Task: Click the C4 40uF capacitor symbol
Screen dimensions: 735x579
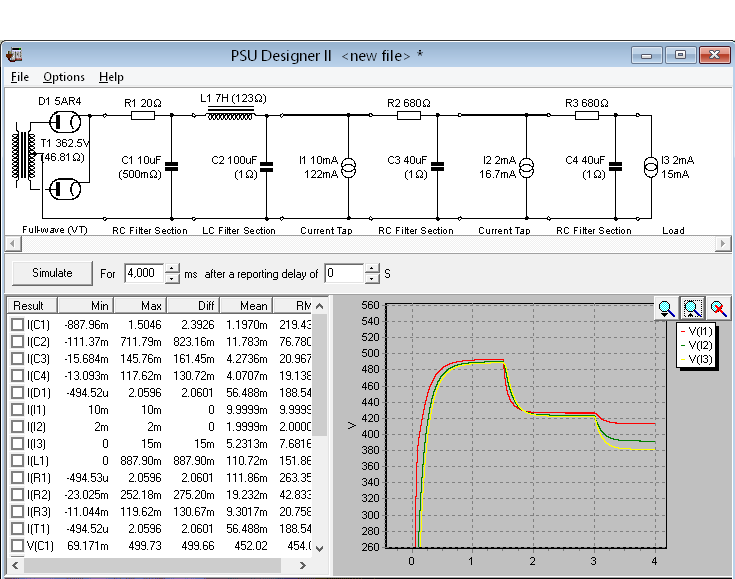Action: click(x=615, y=166)
